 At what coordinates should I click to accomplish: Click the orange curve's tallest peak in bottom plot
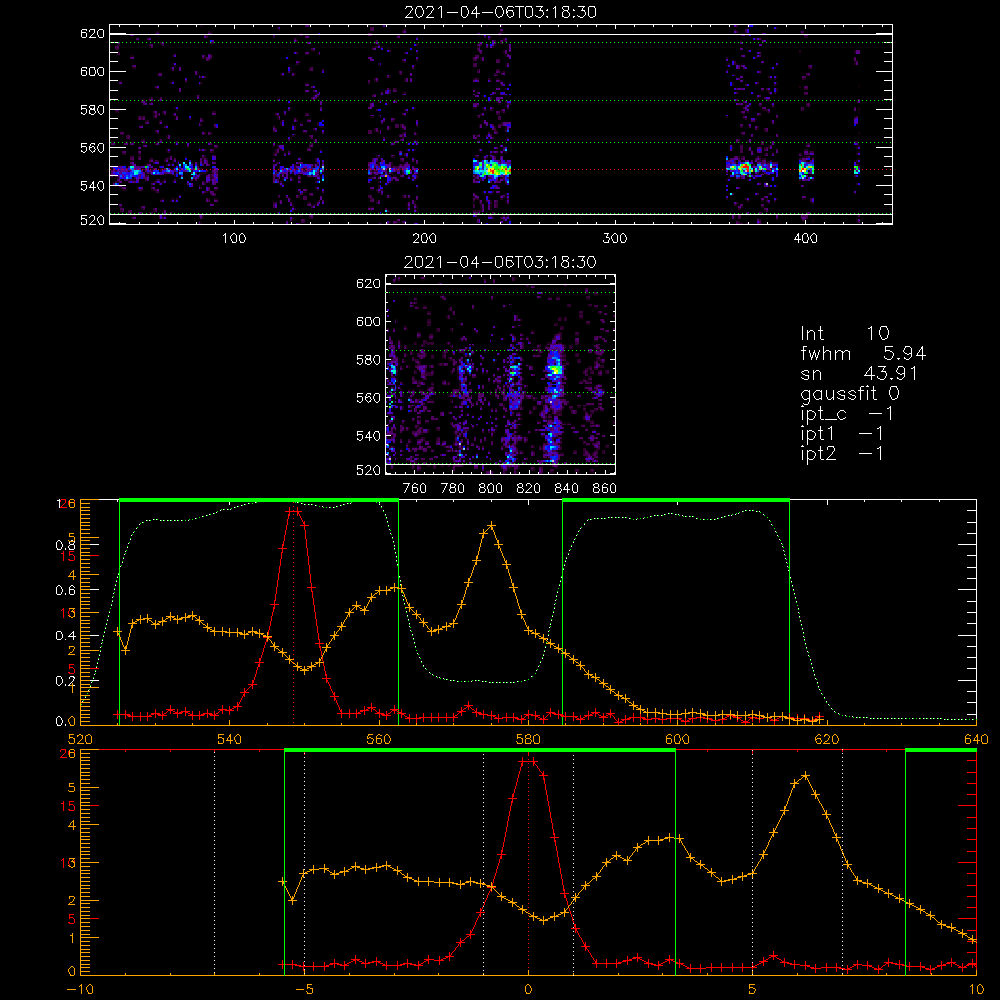(805, 776)
